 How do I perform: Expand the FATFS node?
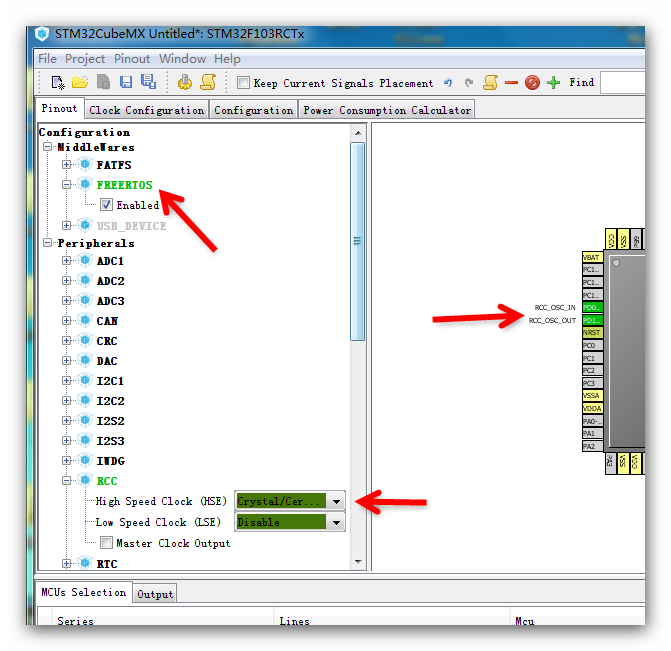pyautogui.click(x=66, y=164)
